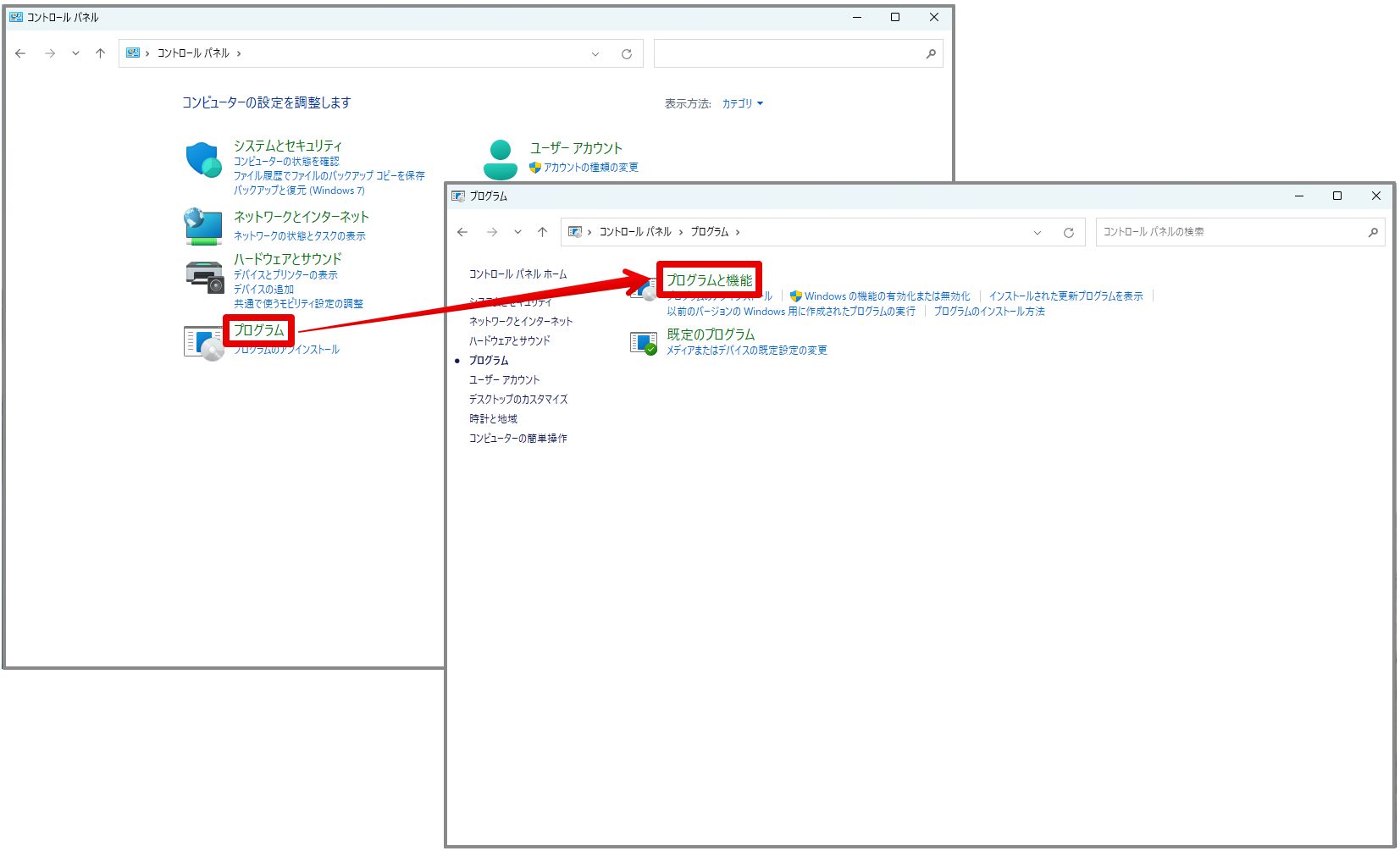Open the カテゴリ view dropdown

(x=743, y=103)
